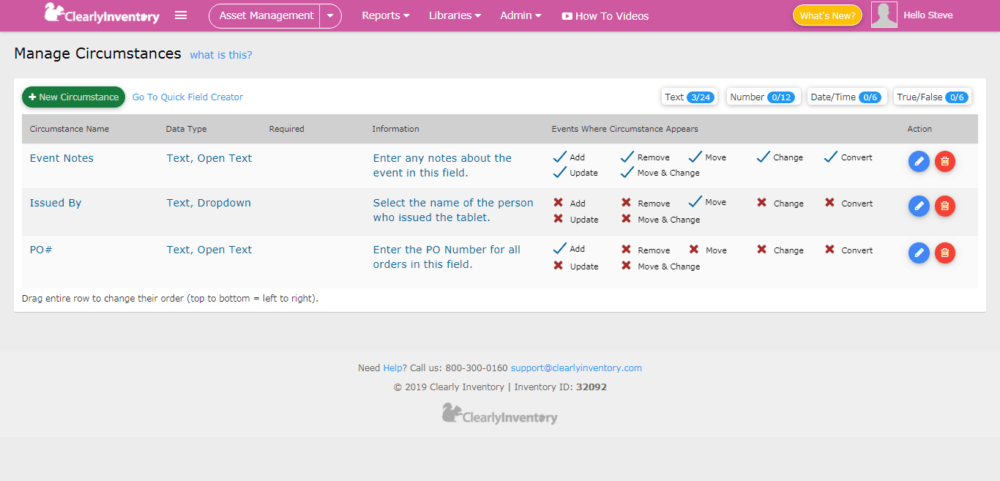The width and height of the screenshot is (1000, 481).
Task: Create a New Circumstance
Action: (x=73, y=97)
